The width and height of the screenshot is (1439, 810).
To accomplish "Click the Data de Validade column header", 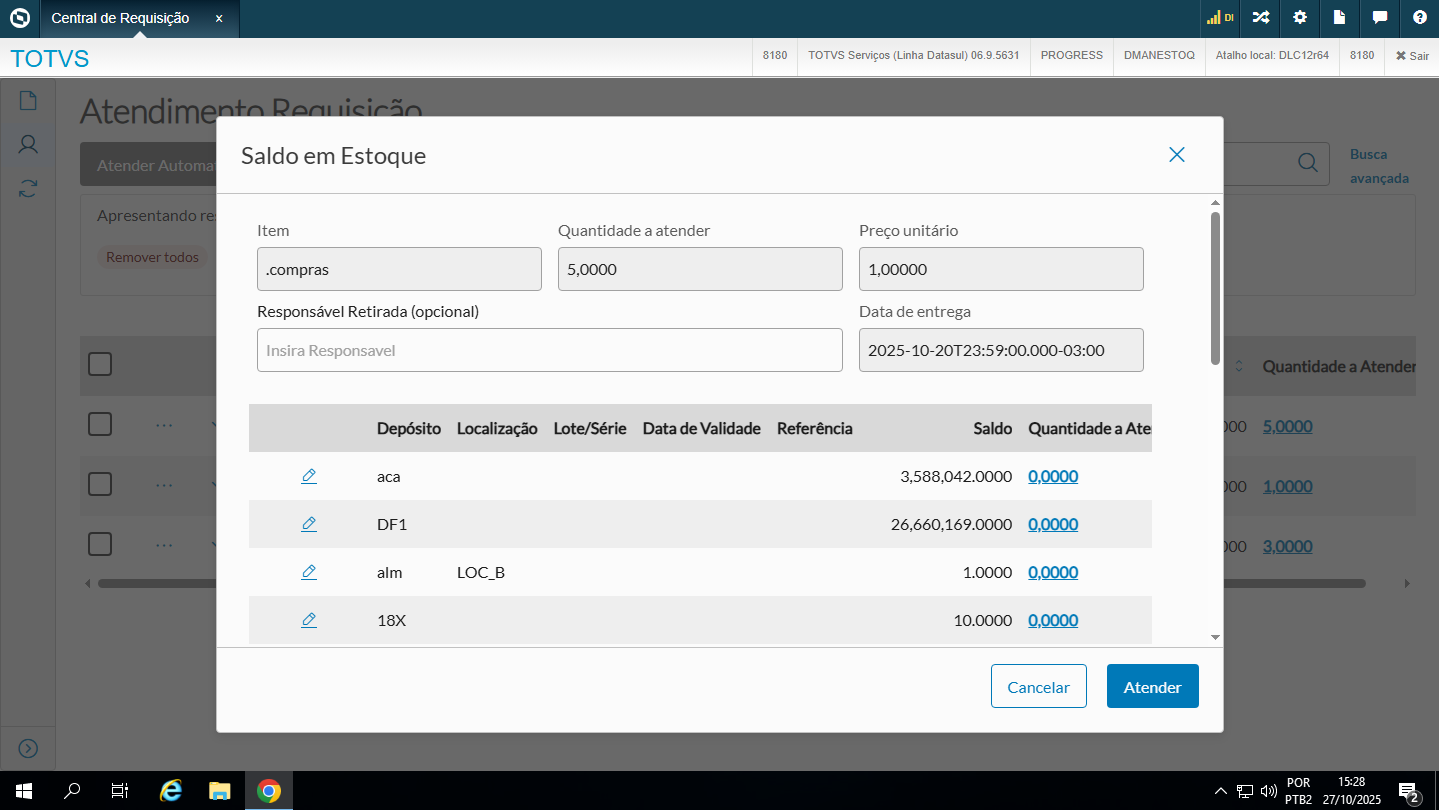I will 702,428.
